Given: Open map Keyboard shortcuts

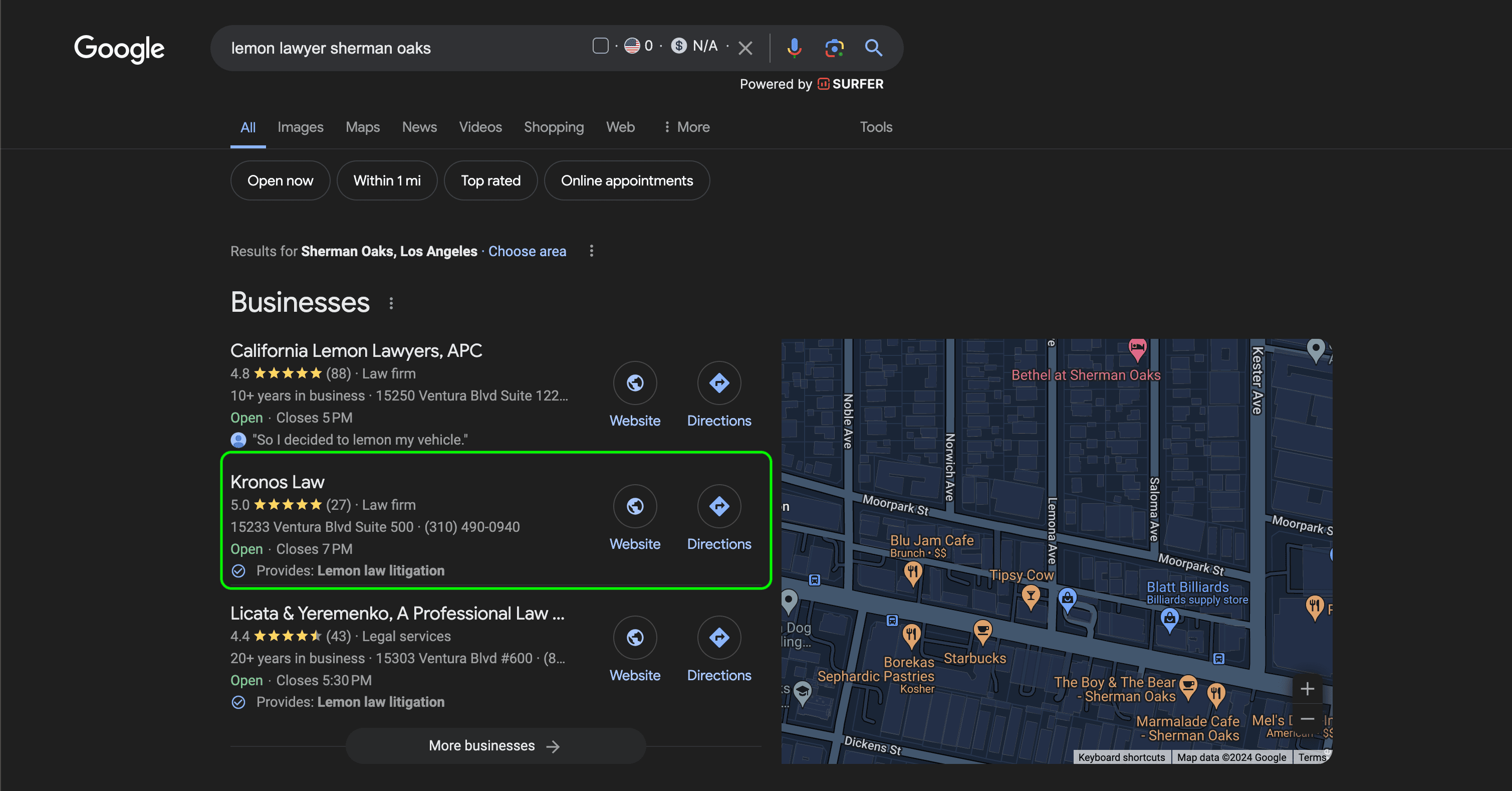Looking at the screenshot, I should point(1121,757).
